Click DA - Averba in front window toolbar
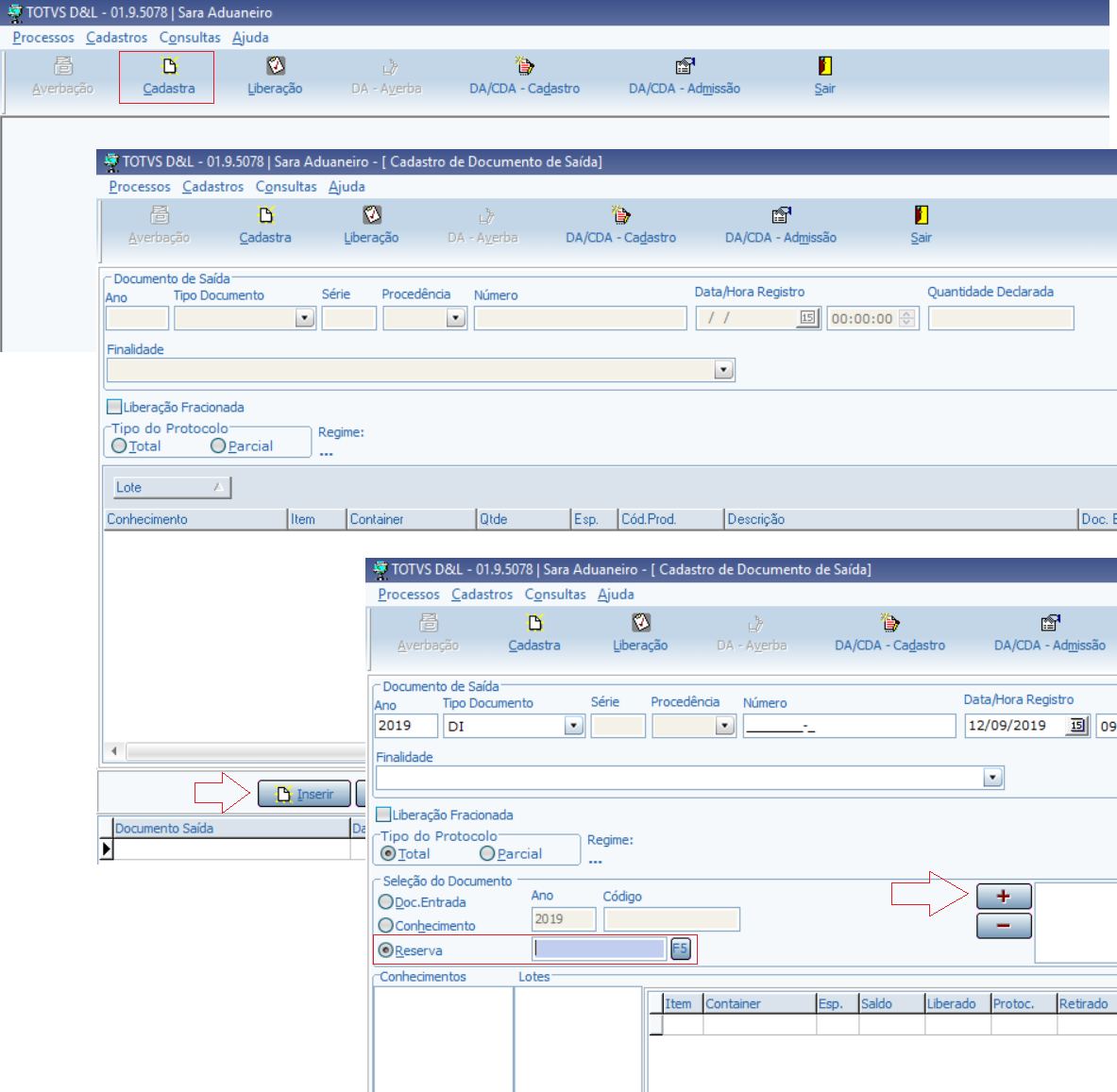This screenshot has height=1092, width=1117. (x=752, y=633)
